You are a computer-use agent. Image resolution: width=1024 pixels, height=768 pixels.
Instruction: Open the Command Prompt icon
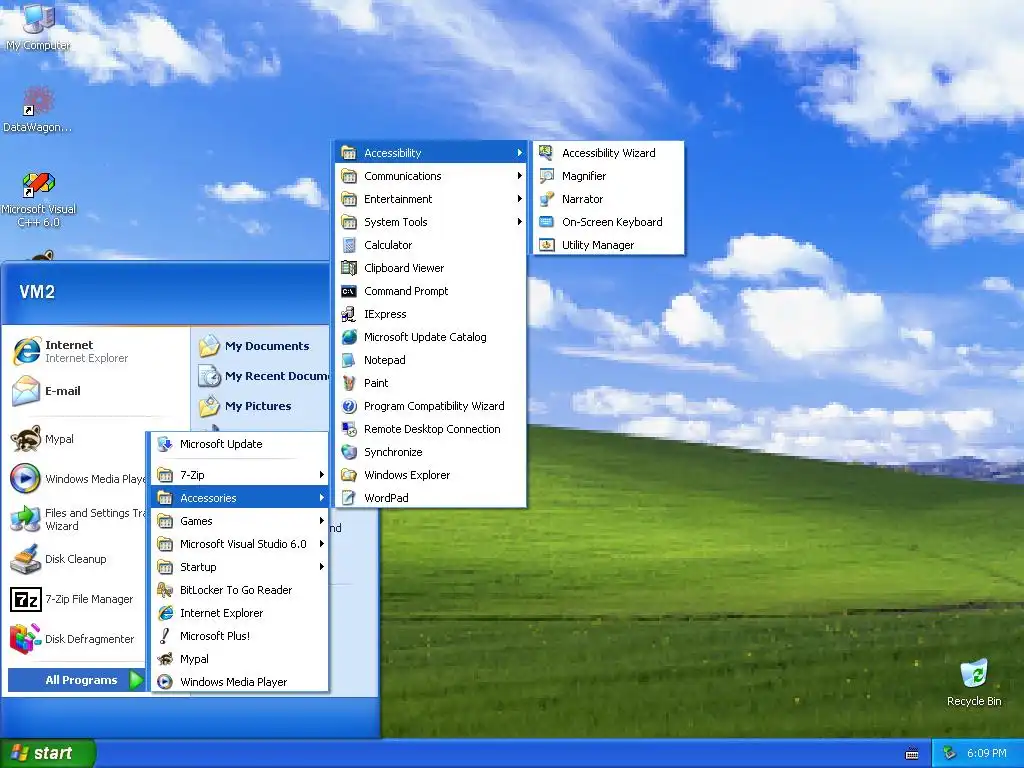[x=349, y=291]
